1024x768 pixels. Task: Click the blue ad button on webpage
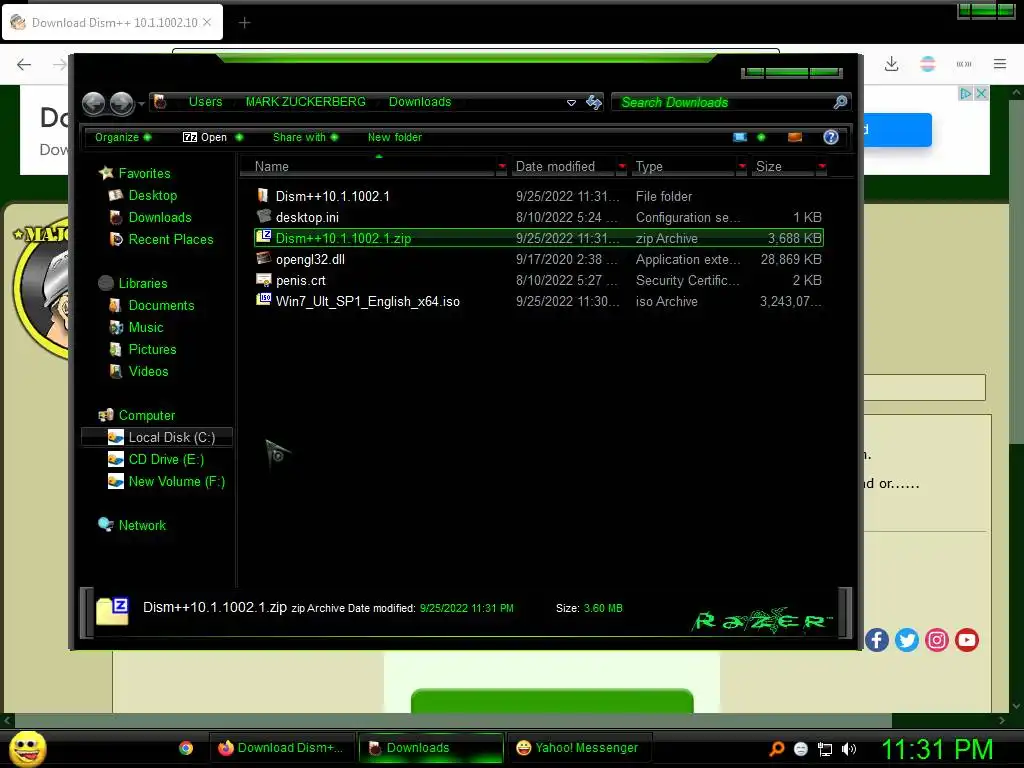click(x=898, y=129)
